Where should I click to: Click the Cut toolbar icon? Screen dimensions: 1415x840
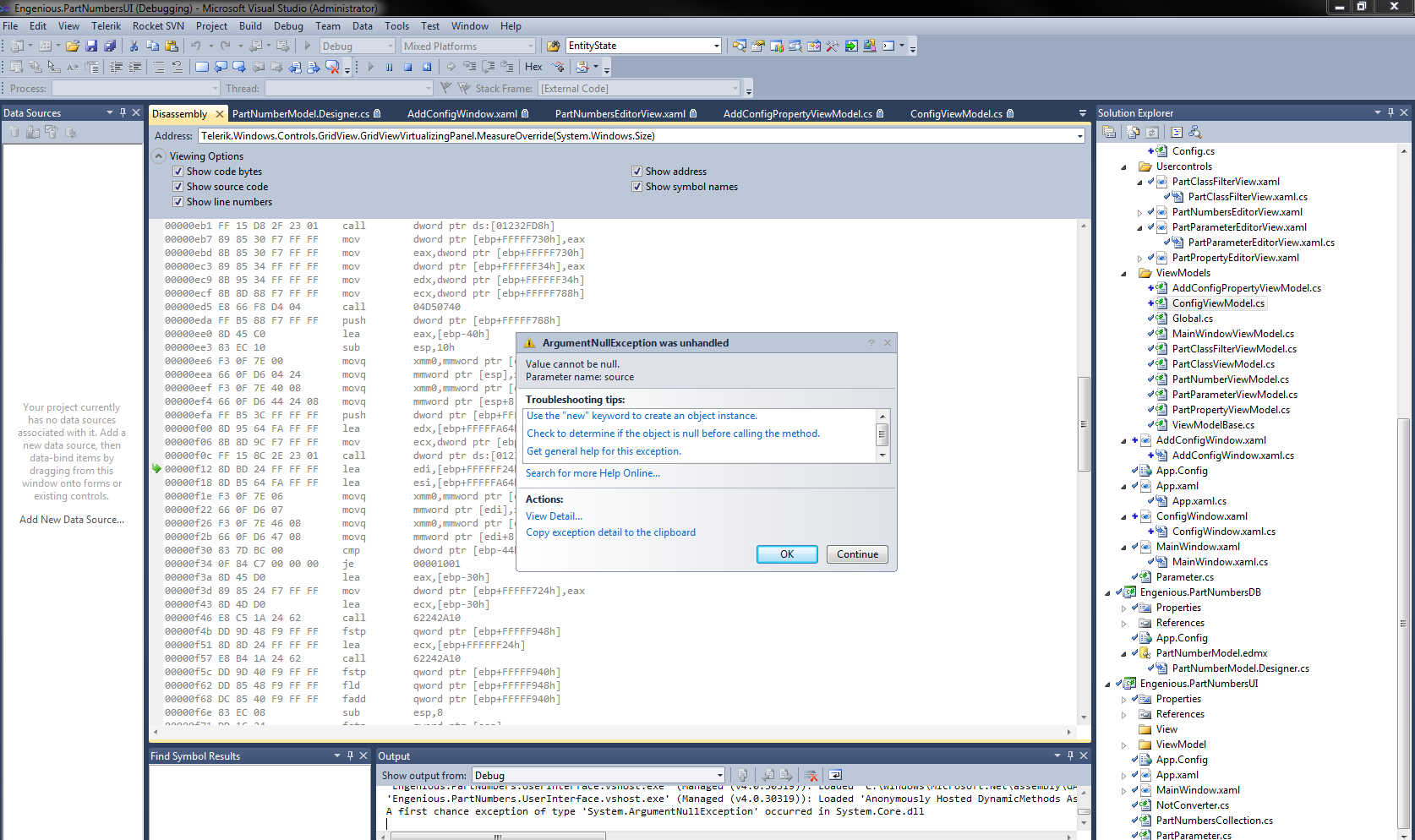tap(134, 46)
